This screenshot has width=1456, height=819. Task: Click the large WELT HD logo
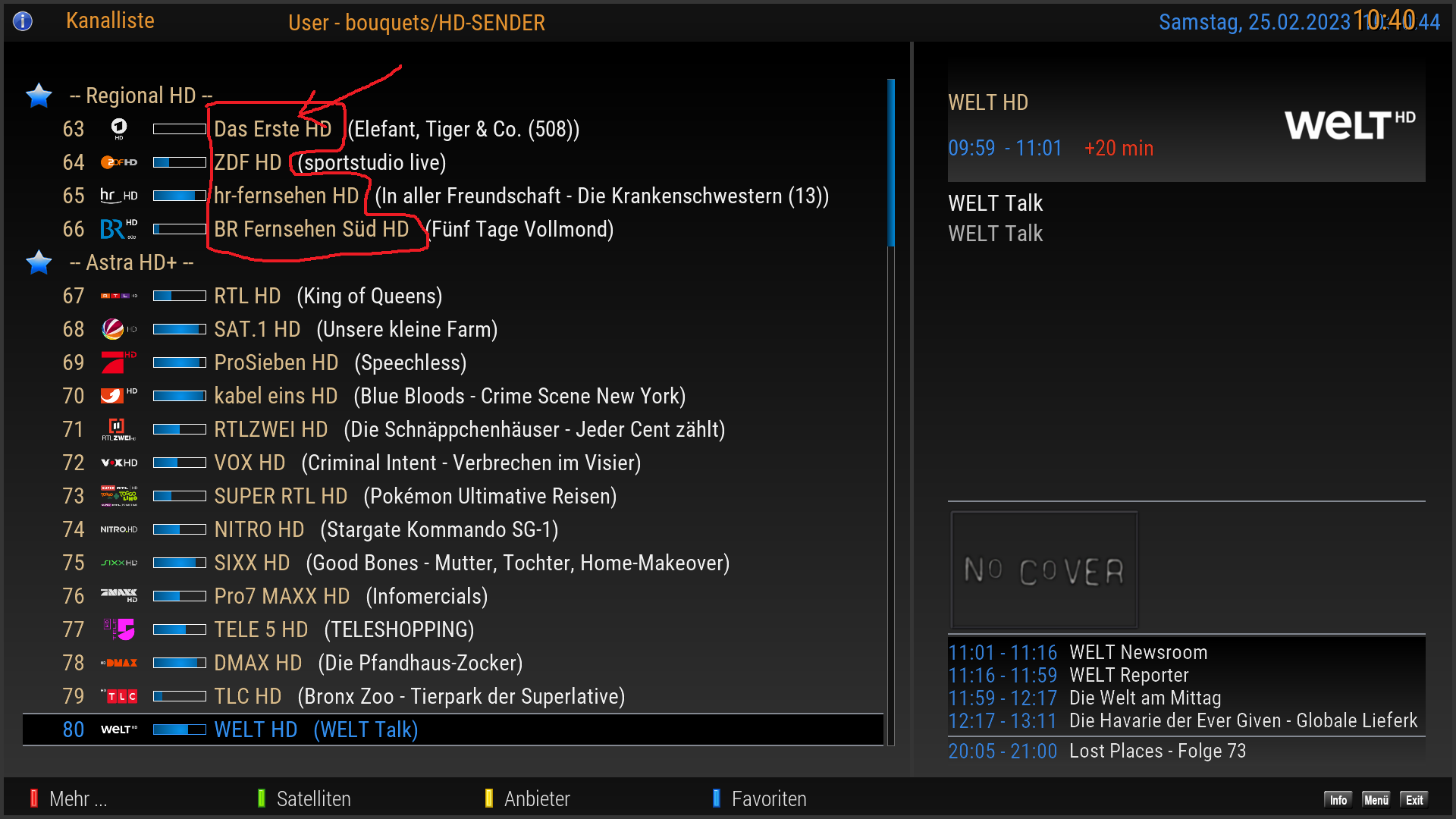(x=1348, y=125)
